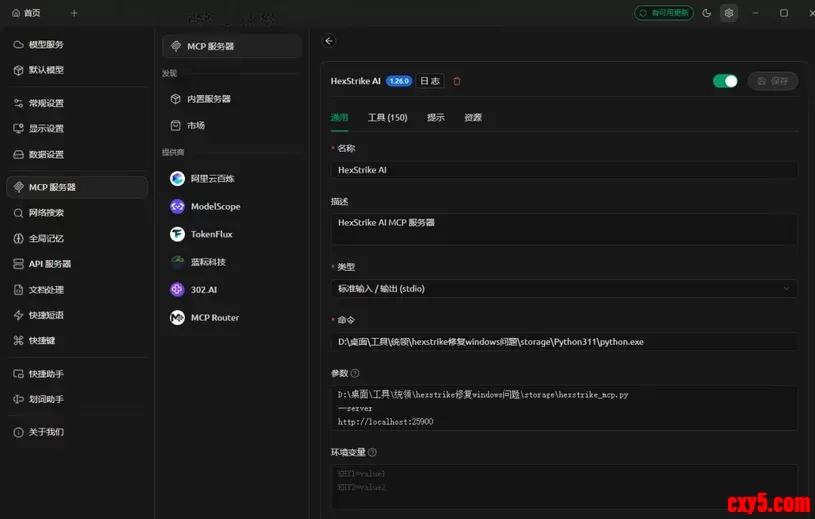
Task: Select MCP 服务器 in the left sidebar
Action: 77,187
